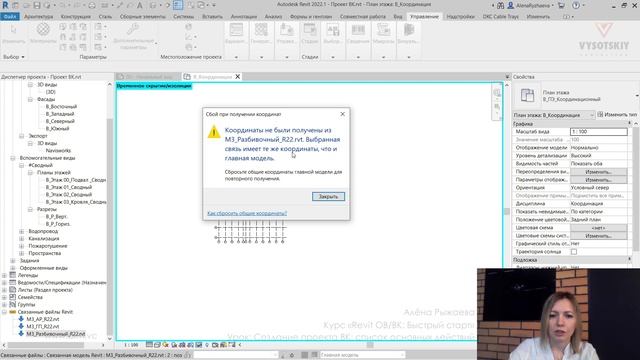Screen dimensions: 640x360
Task: Select the МЗ_ГП_R22.rvt linked file
Action: pos(42,327)
